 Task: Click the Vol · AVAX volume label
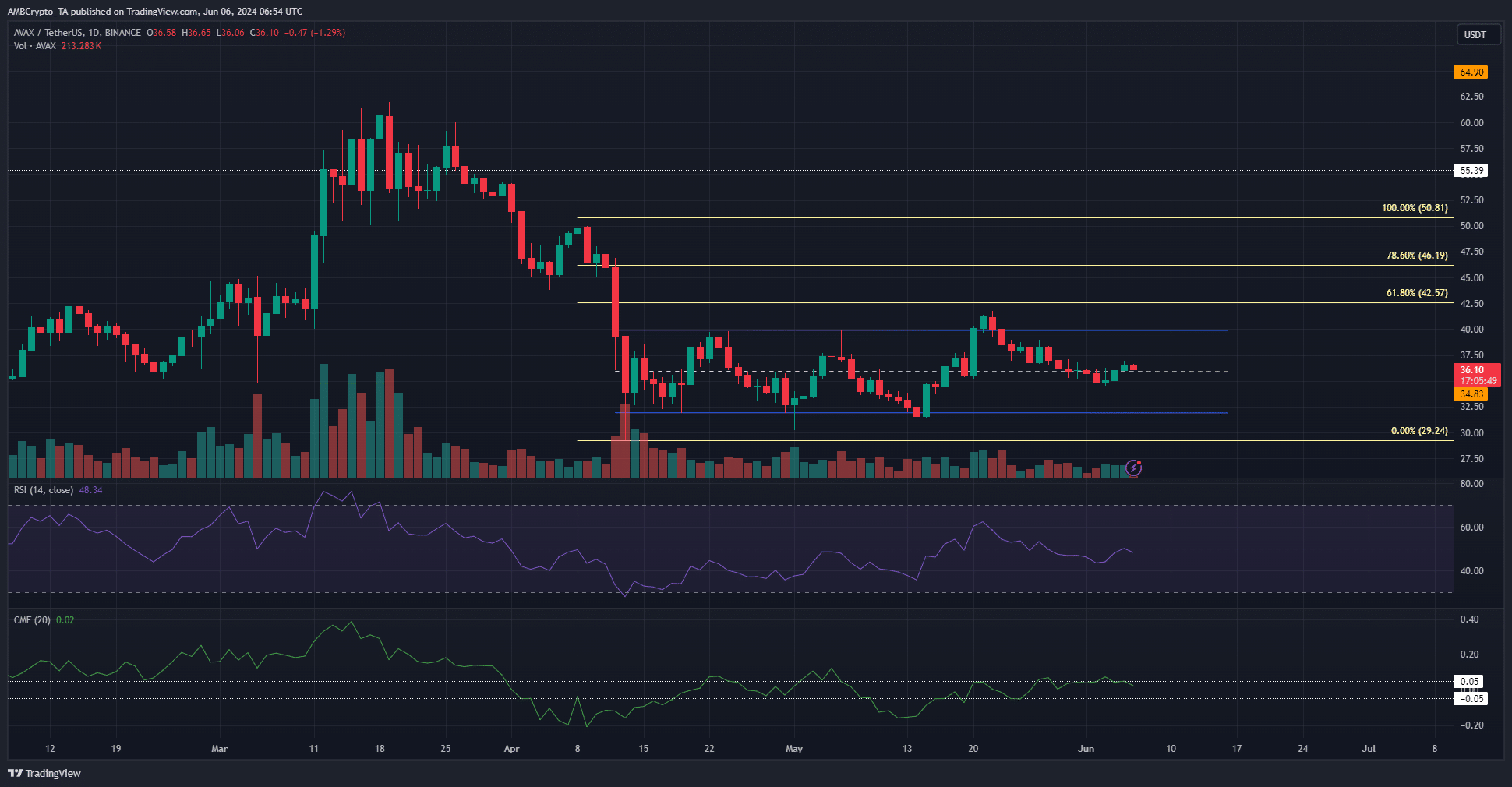(35, 46)
